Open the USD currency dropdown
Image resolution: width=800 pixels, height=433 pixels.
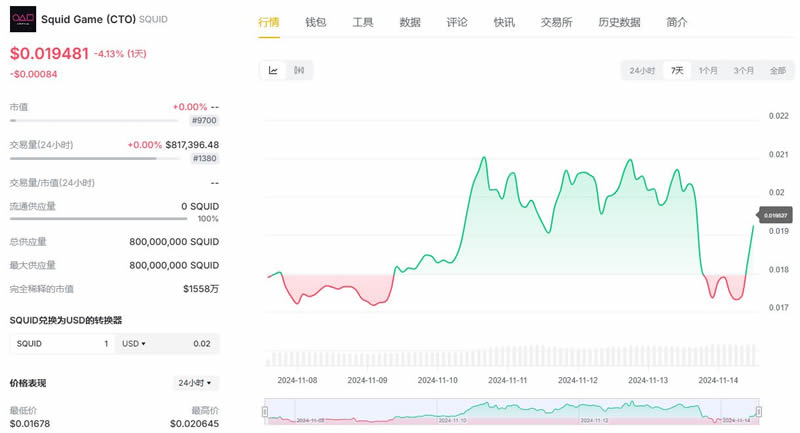(x=134, y=344)
